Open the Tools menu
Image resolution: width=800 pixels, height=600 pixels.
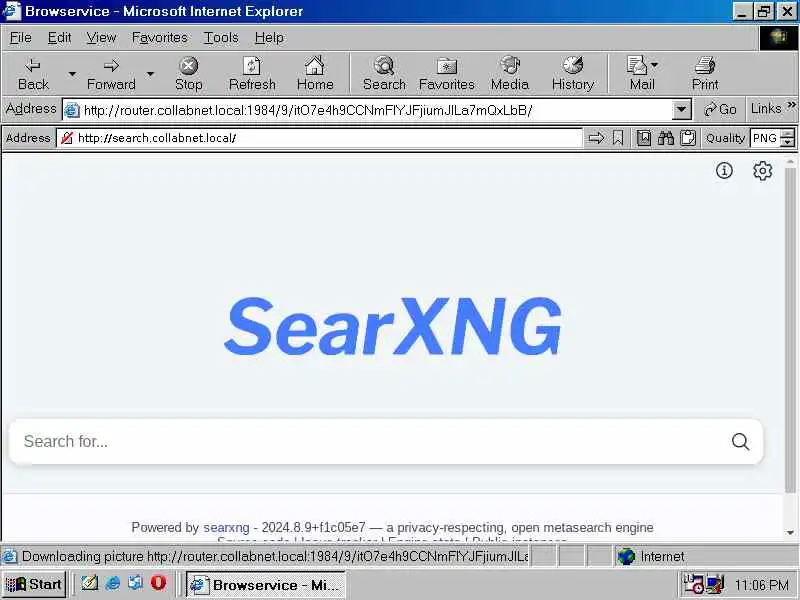221,38
